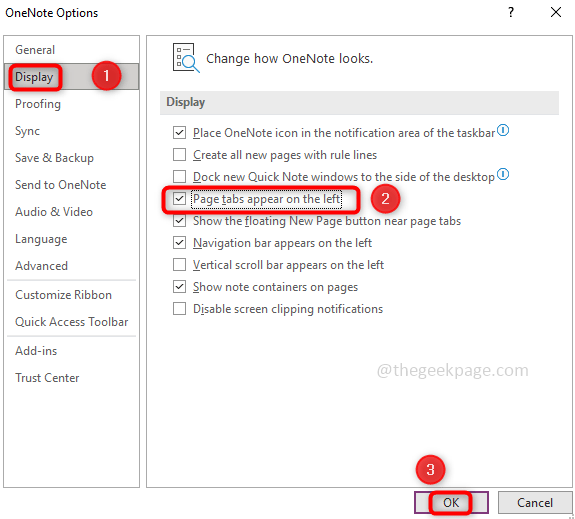575x519 pixels.
Task: Click the help question mark icon
Action: pyautogui.click(x=511, y=12)
